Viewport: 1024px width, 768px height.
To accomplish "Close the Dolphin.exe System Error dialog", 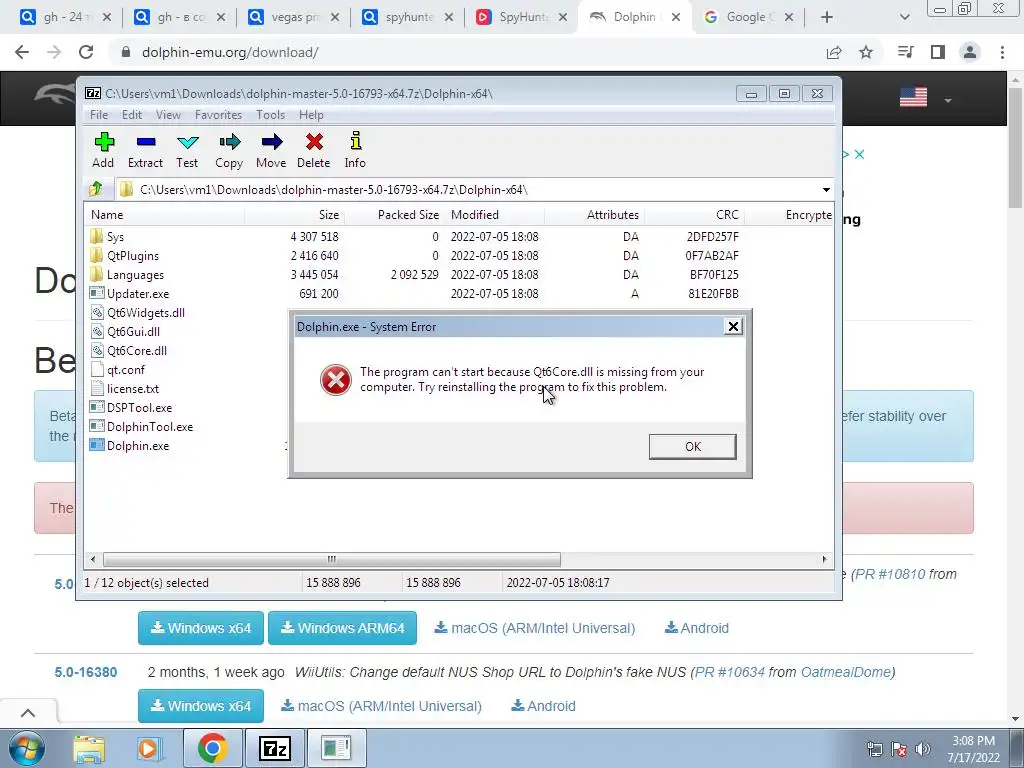I will point(733,327).
